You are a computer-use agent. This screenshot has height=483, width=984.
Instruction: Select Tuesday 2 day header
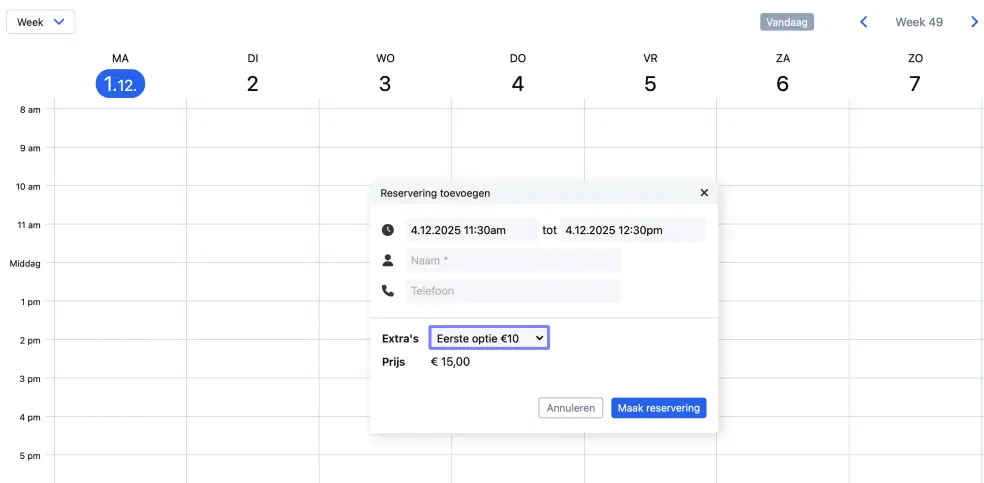[253, 84]
